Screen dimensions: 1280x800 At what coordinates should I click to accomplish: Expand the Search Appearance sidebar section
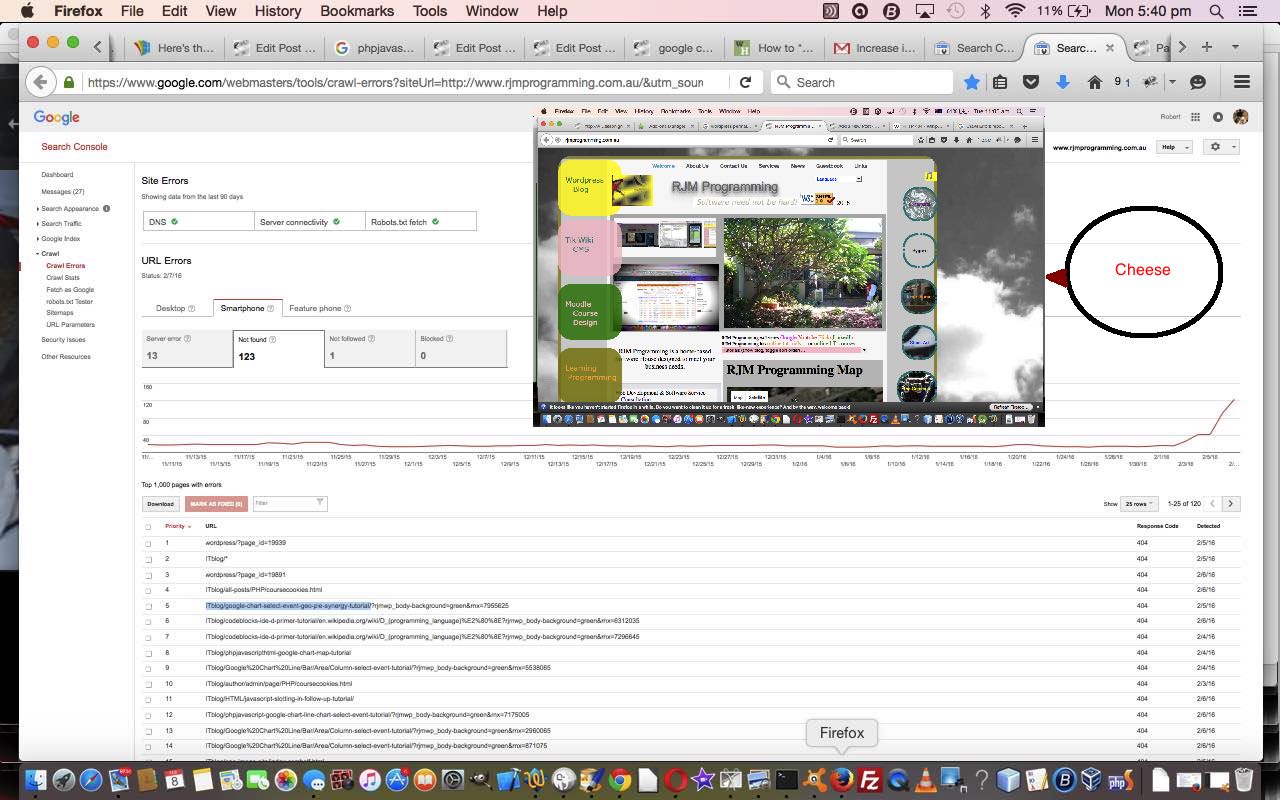38,209
